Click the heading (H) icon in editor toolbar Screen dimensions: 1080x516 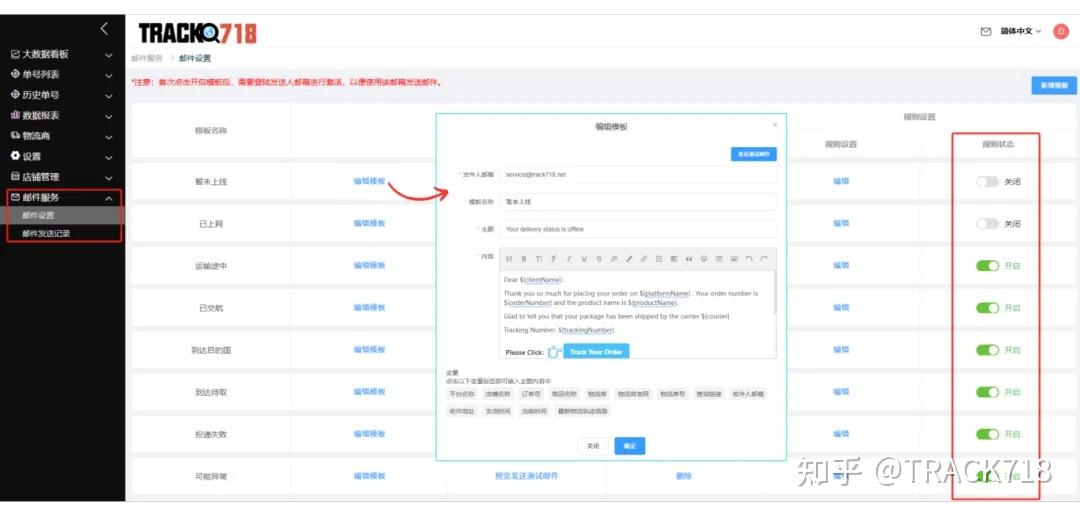tap(508, 259)
